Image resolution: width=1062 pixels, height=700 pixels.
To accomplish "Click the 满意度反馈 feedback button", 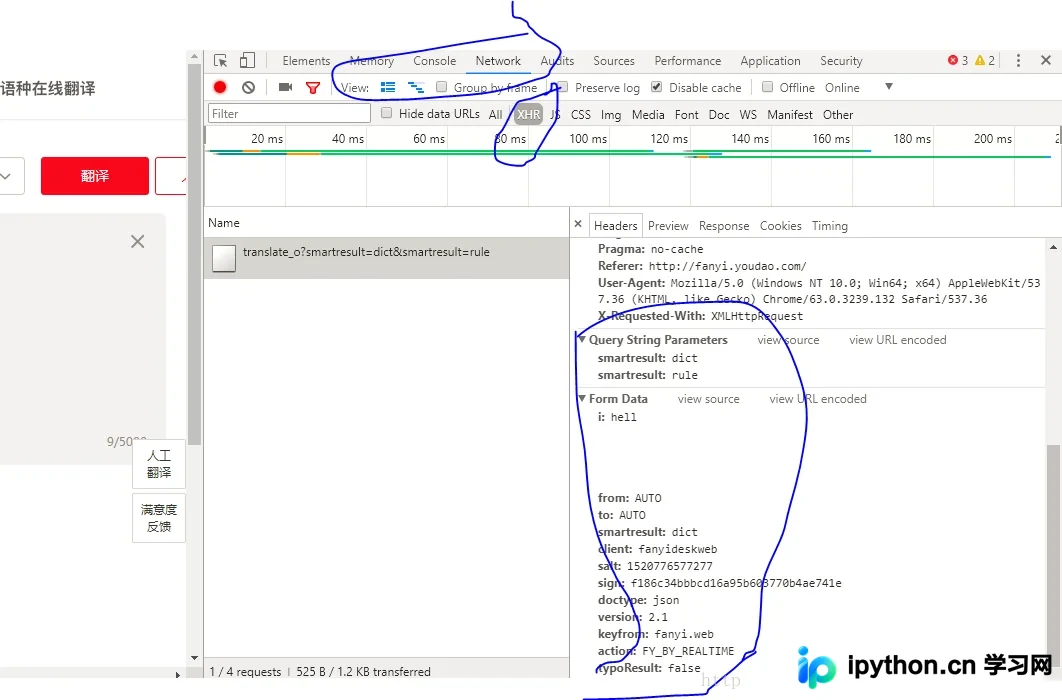I will 158,518.
